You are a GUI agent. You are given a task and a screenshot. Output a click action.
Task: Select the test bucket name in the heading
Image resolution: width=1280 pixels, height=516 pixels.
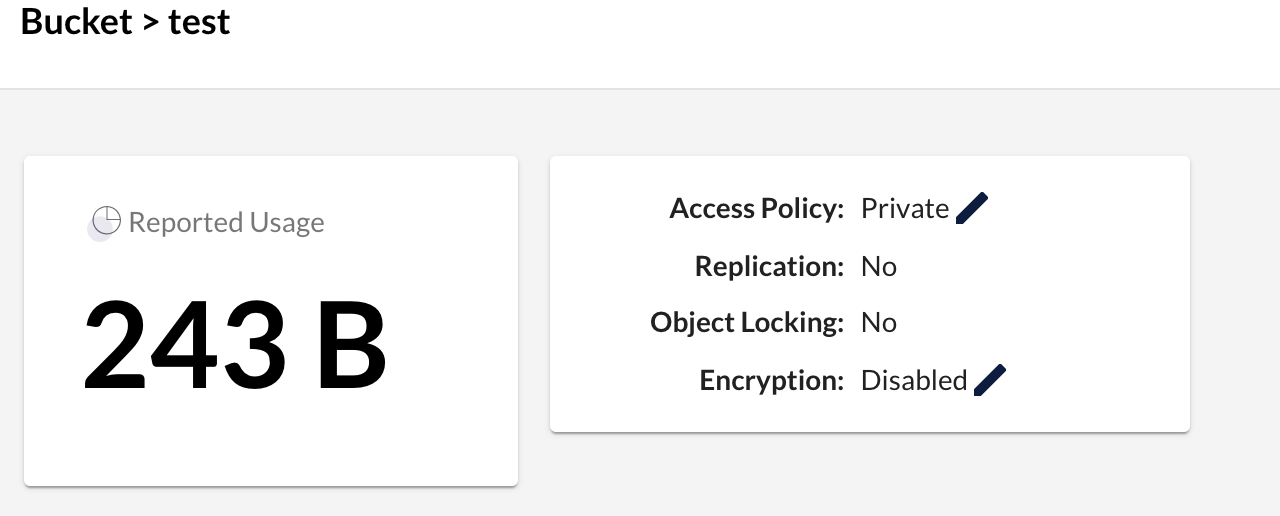(199, 21)
